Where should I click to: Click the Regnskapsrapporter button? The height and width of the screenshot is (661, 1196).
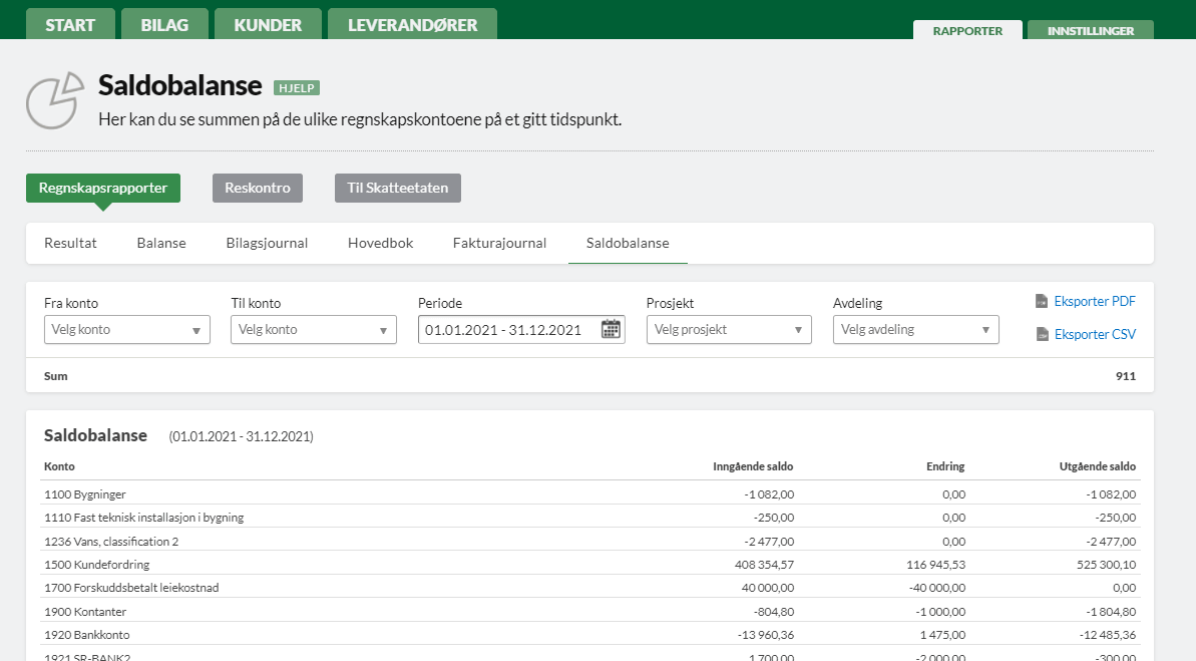[103, 188]
